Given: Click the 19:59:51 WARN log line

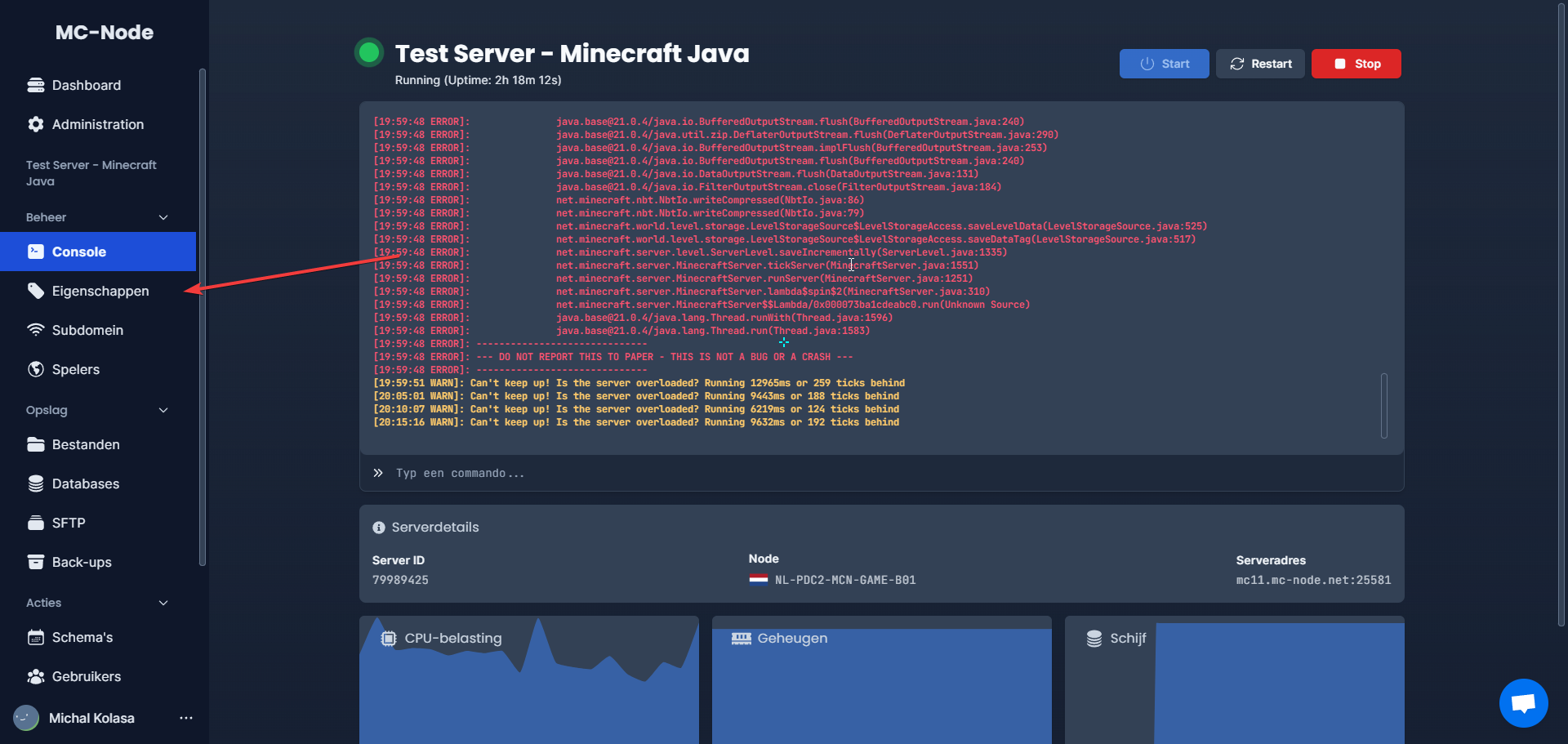Looking at the screenshot, I should [x=639, y=383].
